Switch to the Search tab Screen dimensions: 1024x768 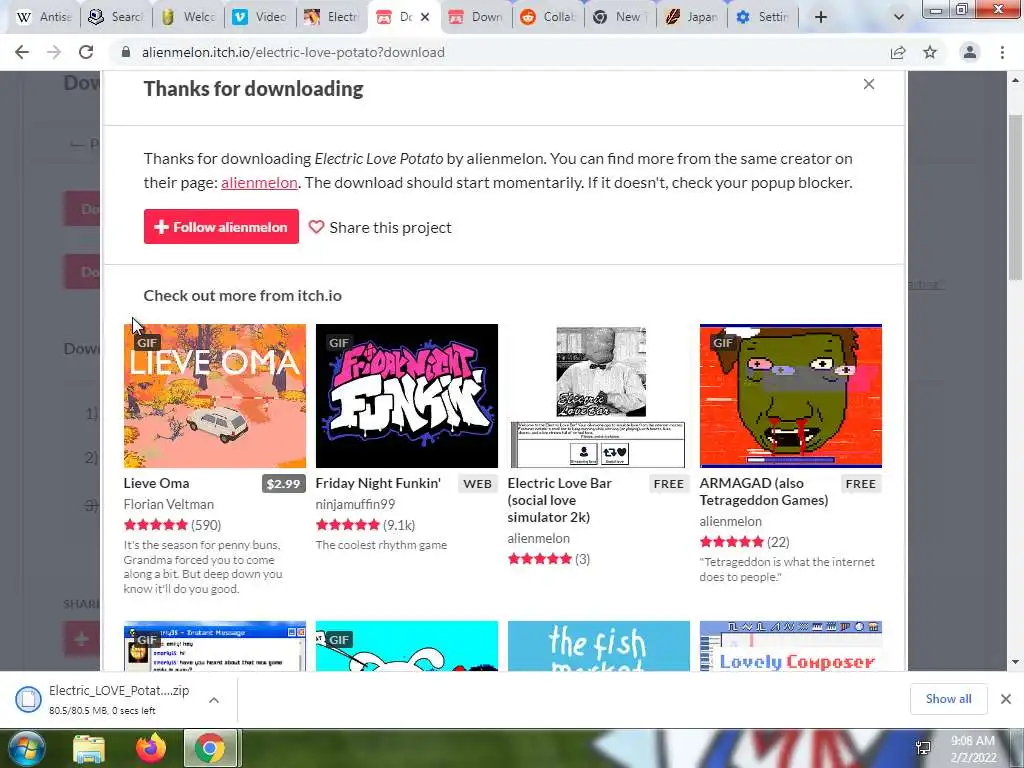point(116,17)
